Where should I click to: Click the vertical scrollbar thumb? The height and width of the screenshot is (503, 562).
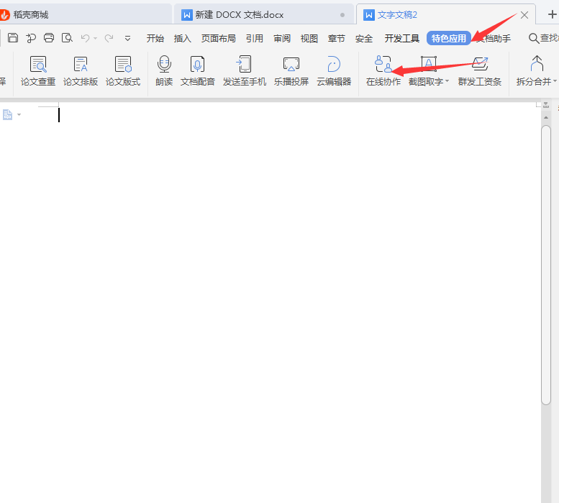(546, 265)
